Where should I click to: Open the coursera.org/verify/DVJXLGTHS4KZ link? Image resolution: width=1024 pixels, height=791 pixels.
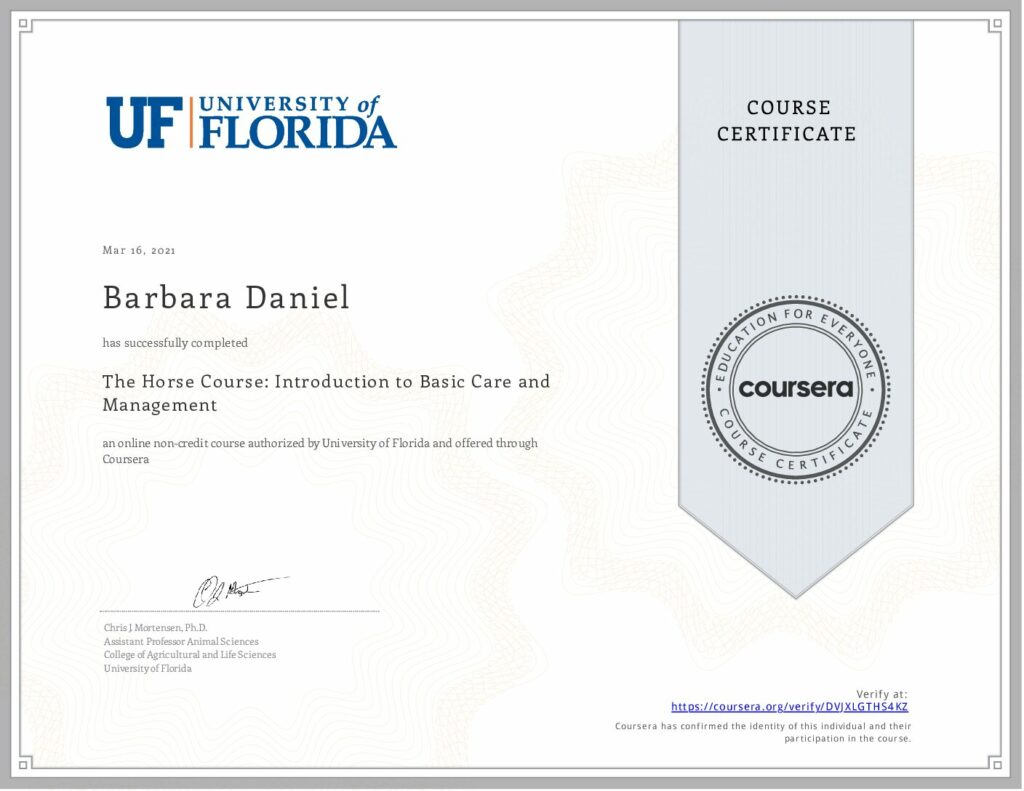pos(789,707)
